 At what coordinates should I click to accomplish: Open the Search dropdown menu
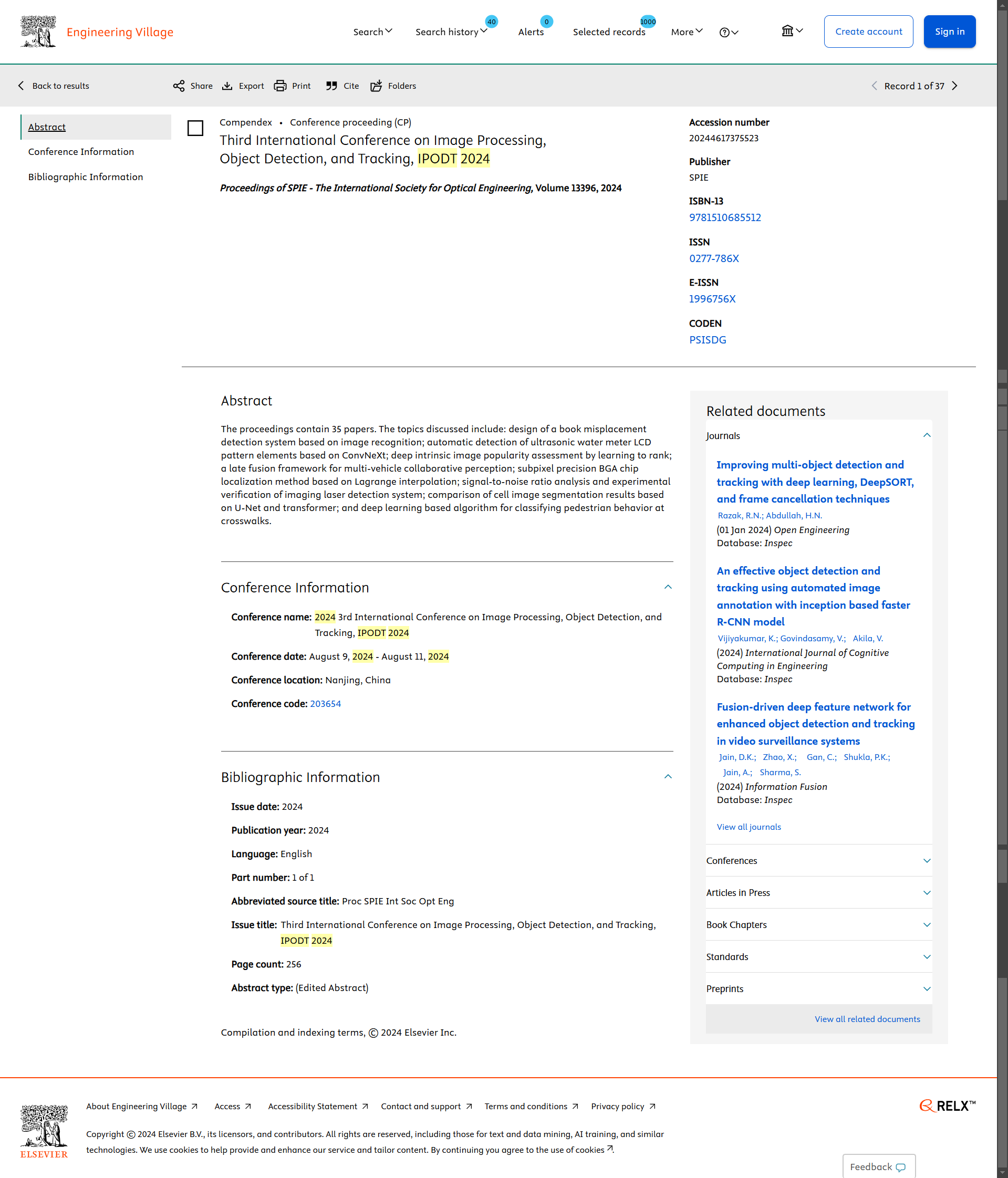(x=372, y=32)
